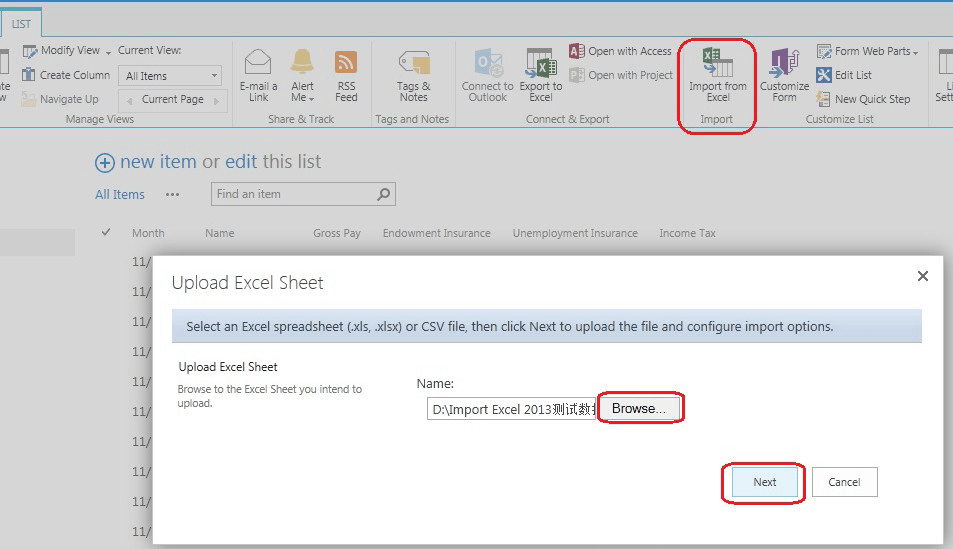The height and width of the screenshot is (549, 953).
Task: Select the All Items view link
Action: pos(120,195)
